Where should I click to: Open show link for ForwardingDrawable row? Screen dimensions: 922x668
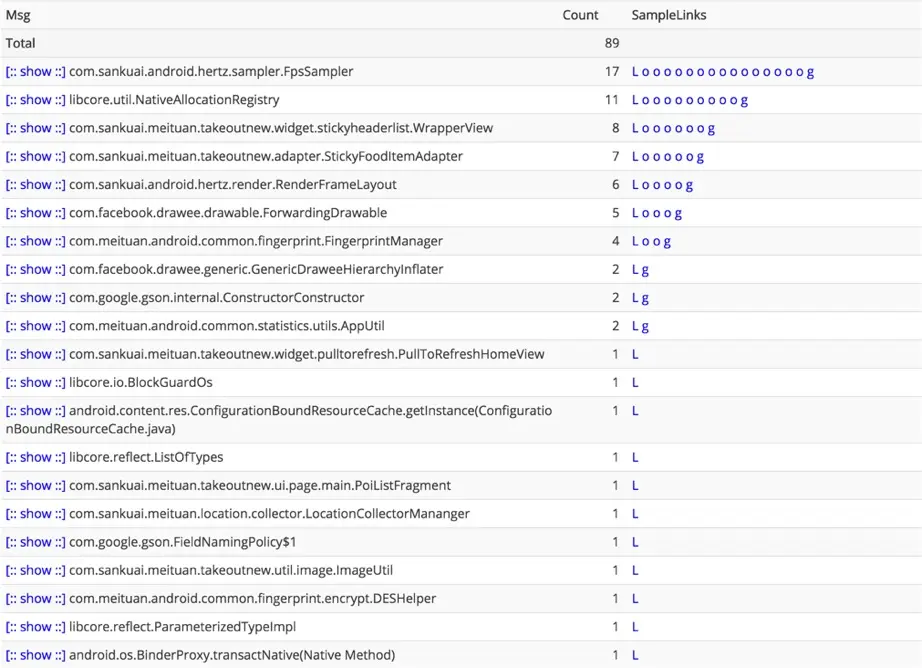tap(35, 213)
